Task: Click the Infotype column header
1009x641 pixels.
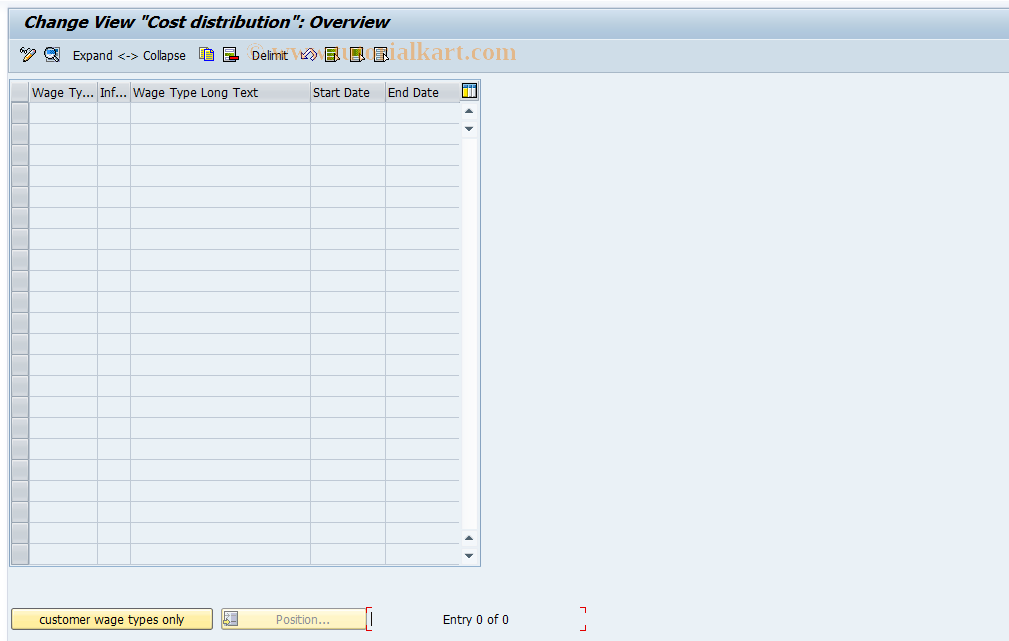Action: [114, 92]
